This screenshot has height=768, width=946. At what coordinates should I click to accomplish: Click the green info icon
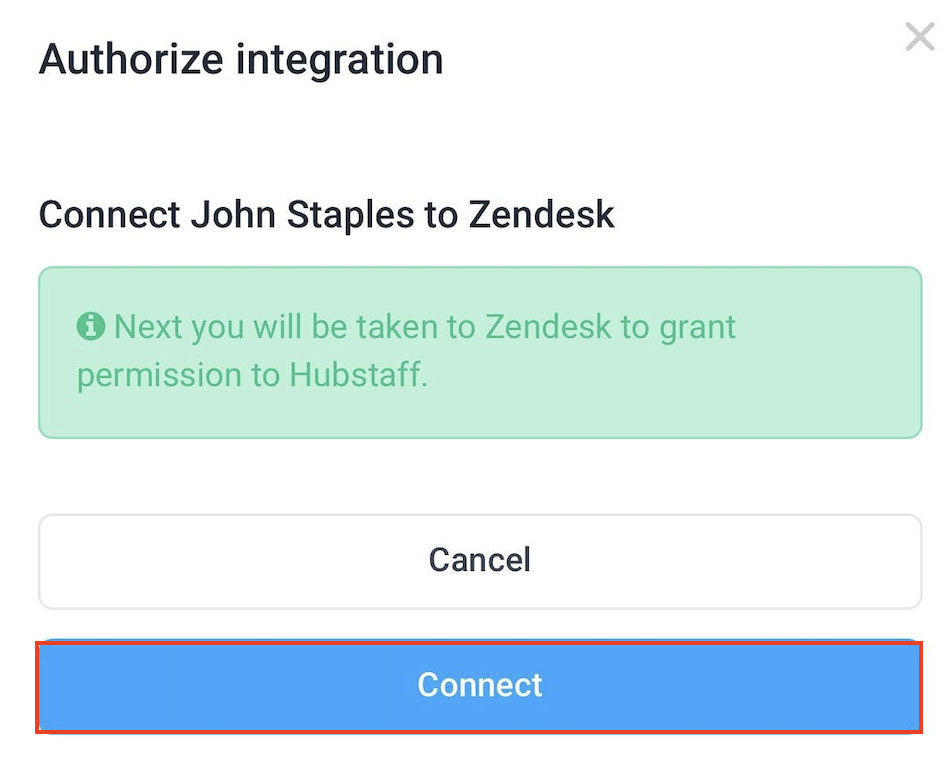pos(91,326)
